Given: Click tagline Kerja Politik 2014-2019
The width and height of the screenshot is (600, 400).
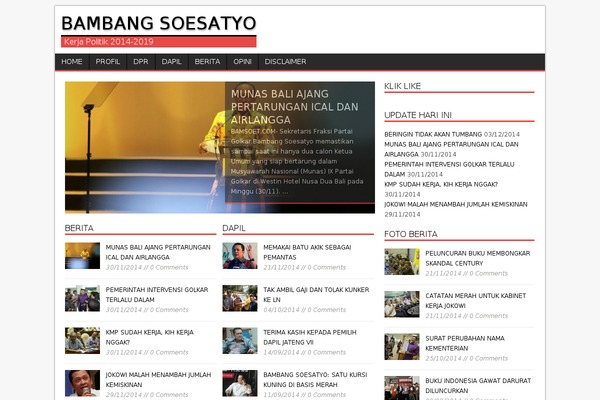Looking at the screenshot, I should 109,42.
